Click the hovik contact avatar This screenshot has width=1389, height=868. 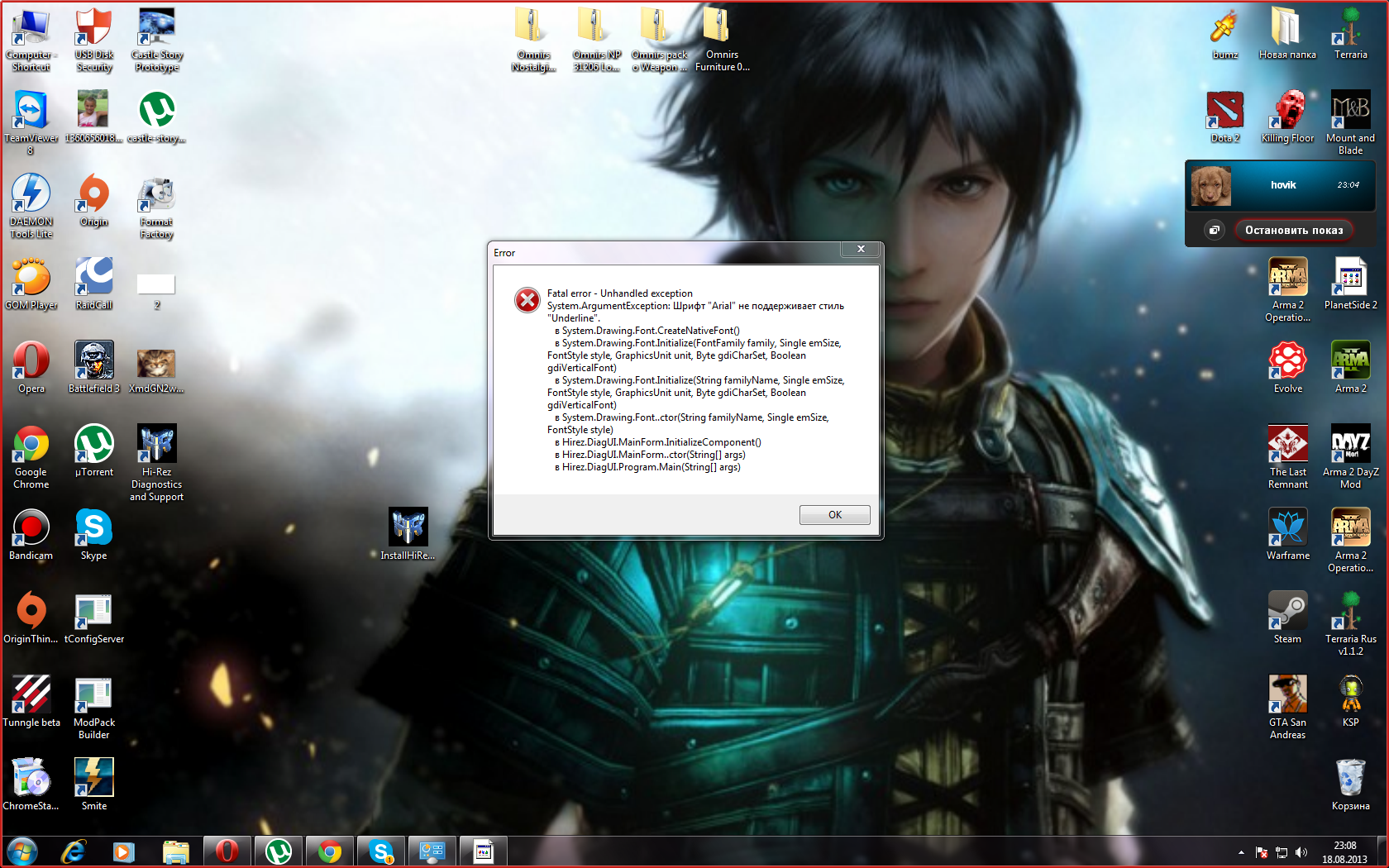pyautogui.click(x=1211, y=185)
